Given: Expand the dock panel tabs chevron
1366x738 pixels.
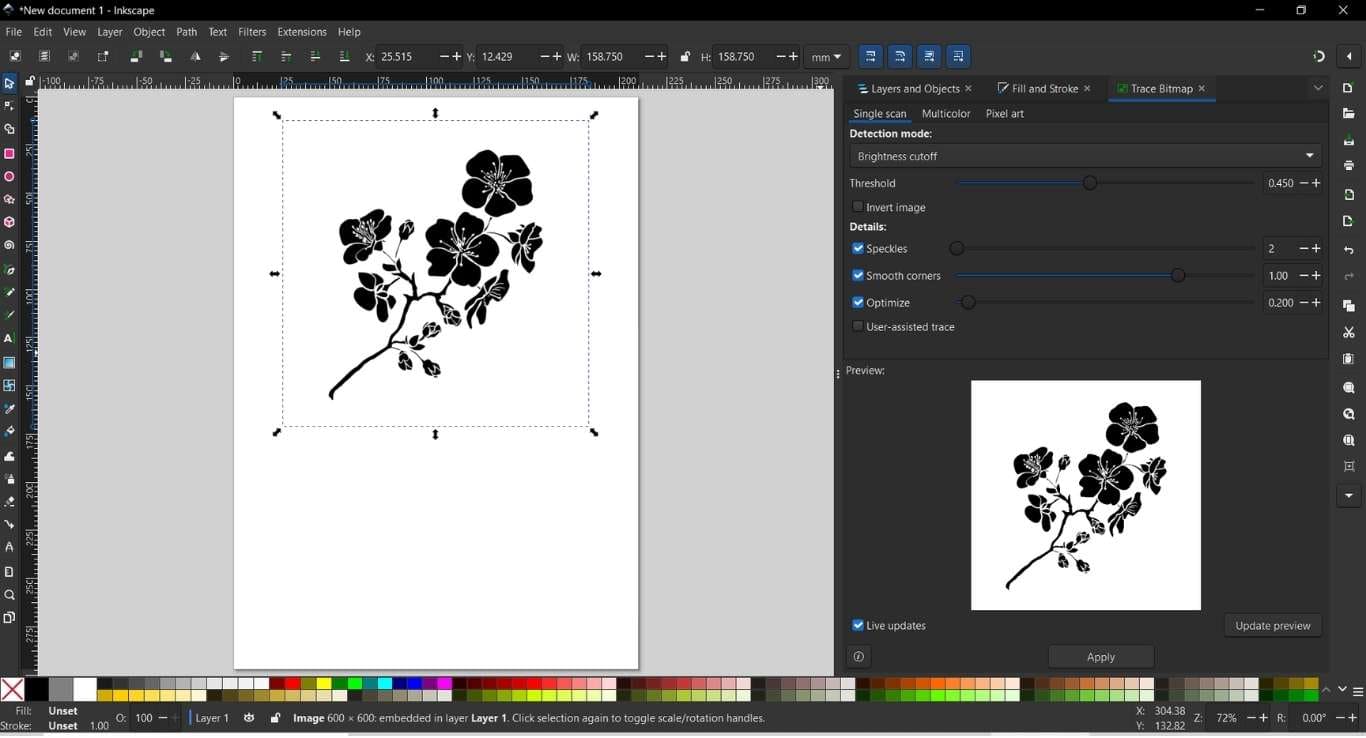Looking at the screenshot, I should [1318, 88].
